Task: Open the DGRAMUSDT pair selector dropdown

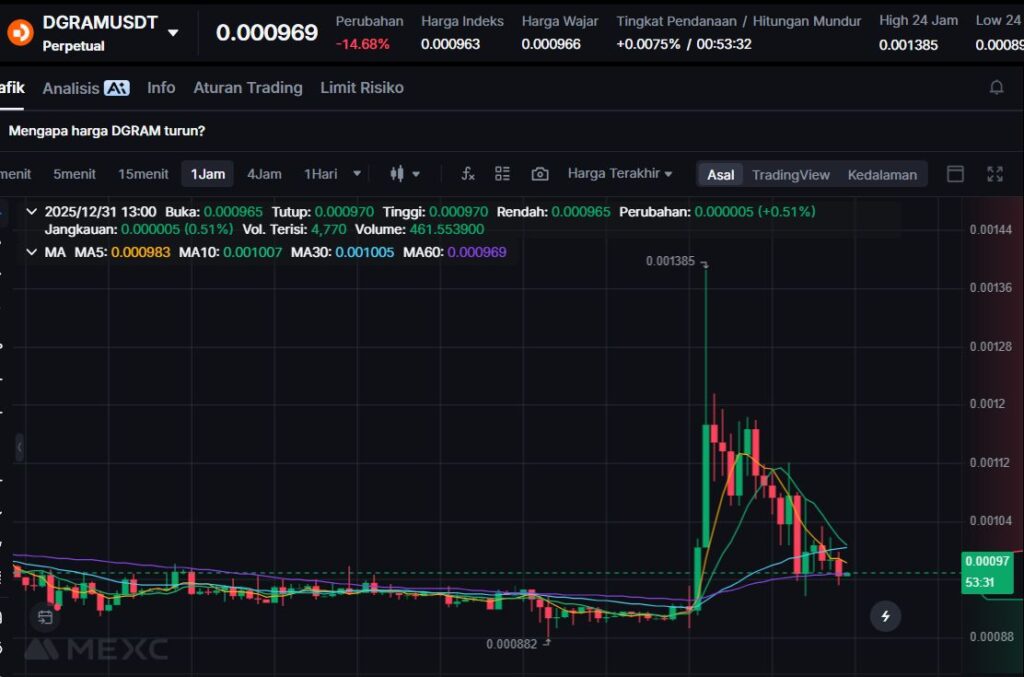Action: [173, 32]
